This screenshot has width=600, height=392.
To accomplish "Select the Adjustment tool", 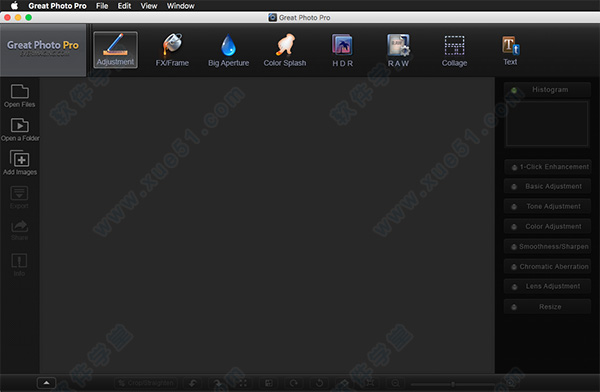I will click(115, 50).
